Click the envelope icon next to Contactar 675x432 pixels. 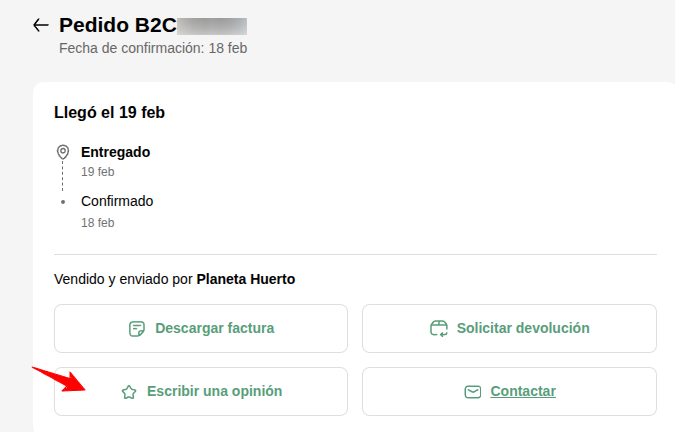tap(473, 392)
